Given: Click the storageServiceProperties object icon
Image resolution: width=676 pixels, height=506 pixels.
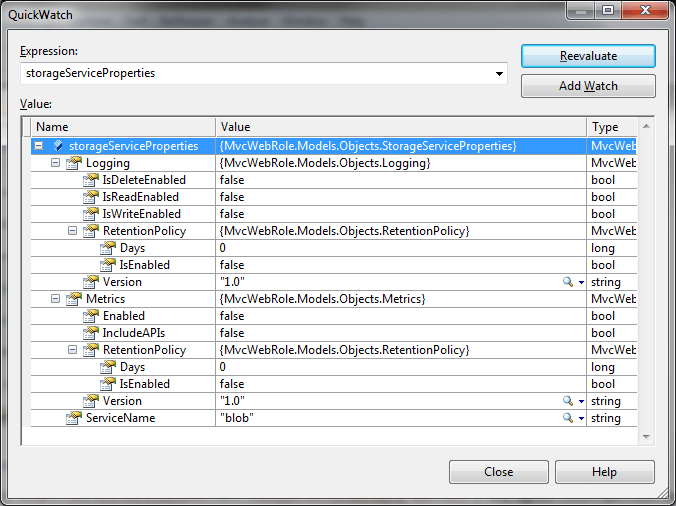Looking at the screenshot, I should click(58, 146).
